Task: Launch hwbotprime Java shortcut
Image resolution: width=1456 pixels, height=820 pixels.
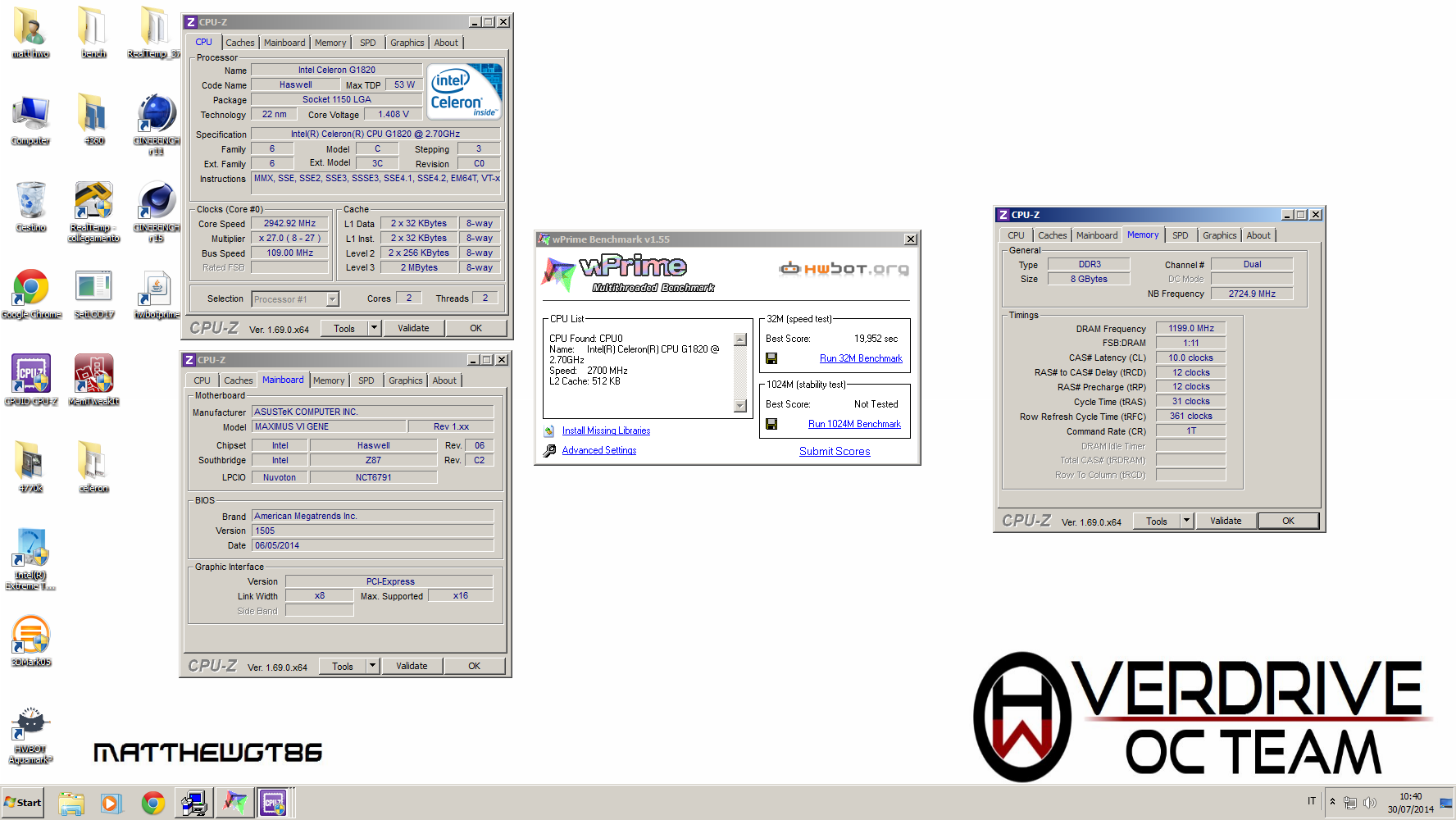Action: coord(157,293)
